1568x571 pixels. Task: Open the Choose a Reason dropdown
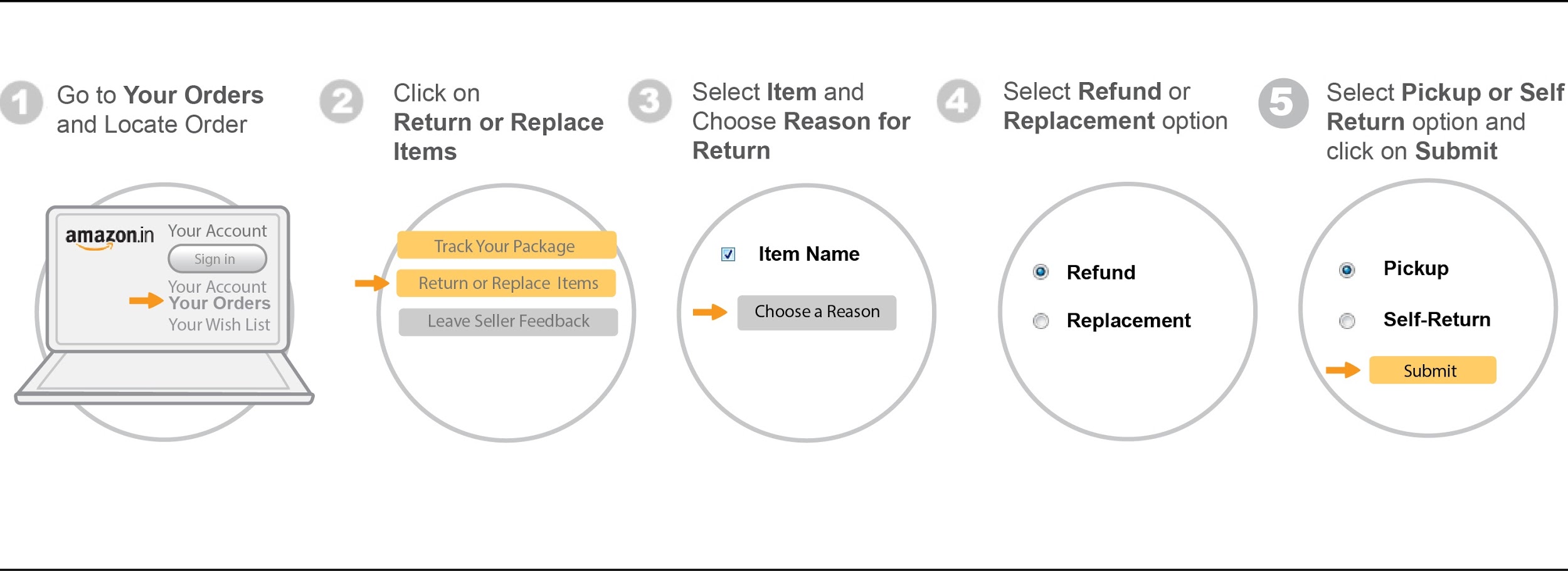click(x=817, y=312)
